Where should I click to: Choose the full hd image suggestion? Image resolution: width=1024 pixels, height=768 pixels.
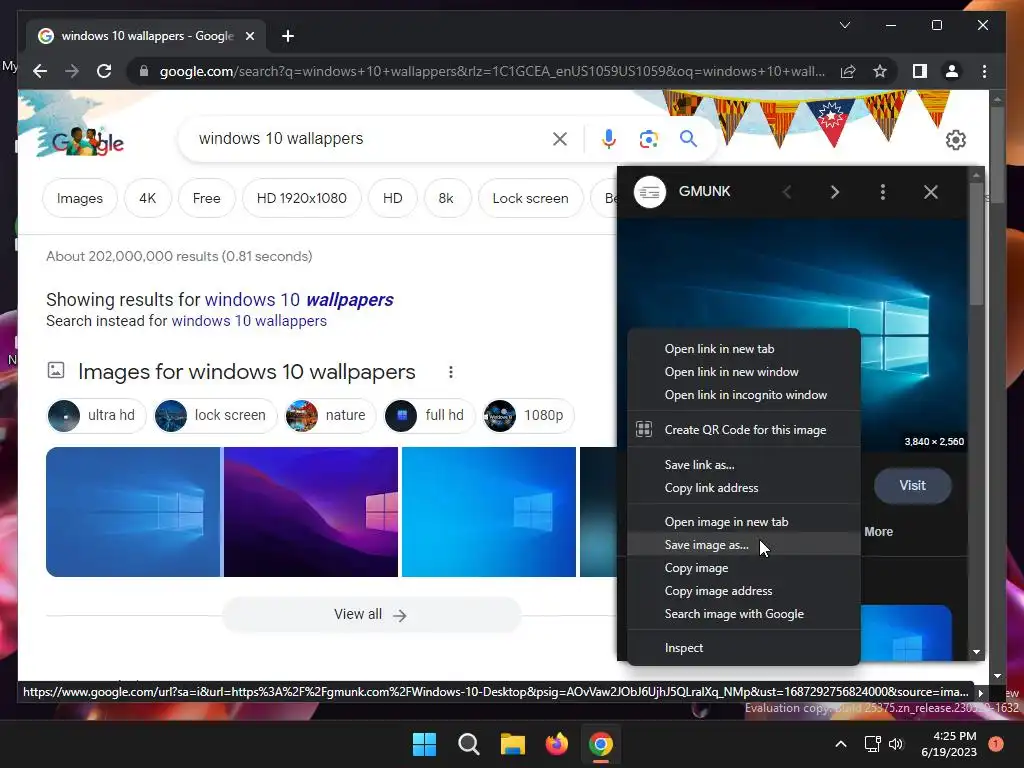(x=430, y=415)
